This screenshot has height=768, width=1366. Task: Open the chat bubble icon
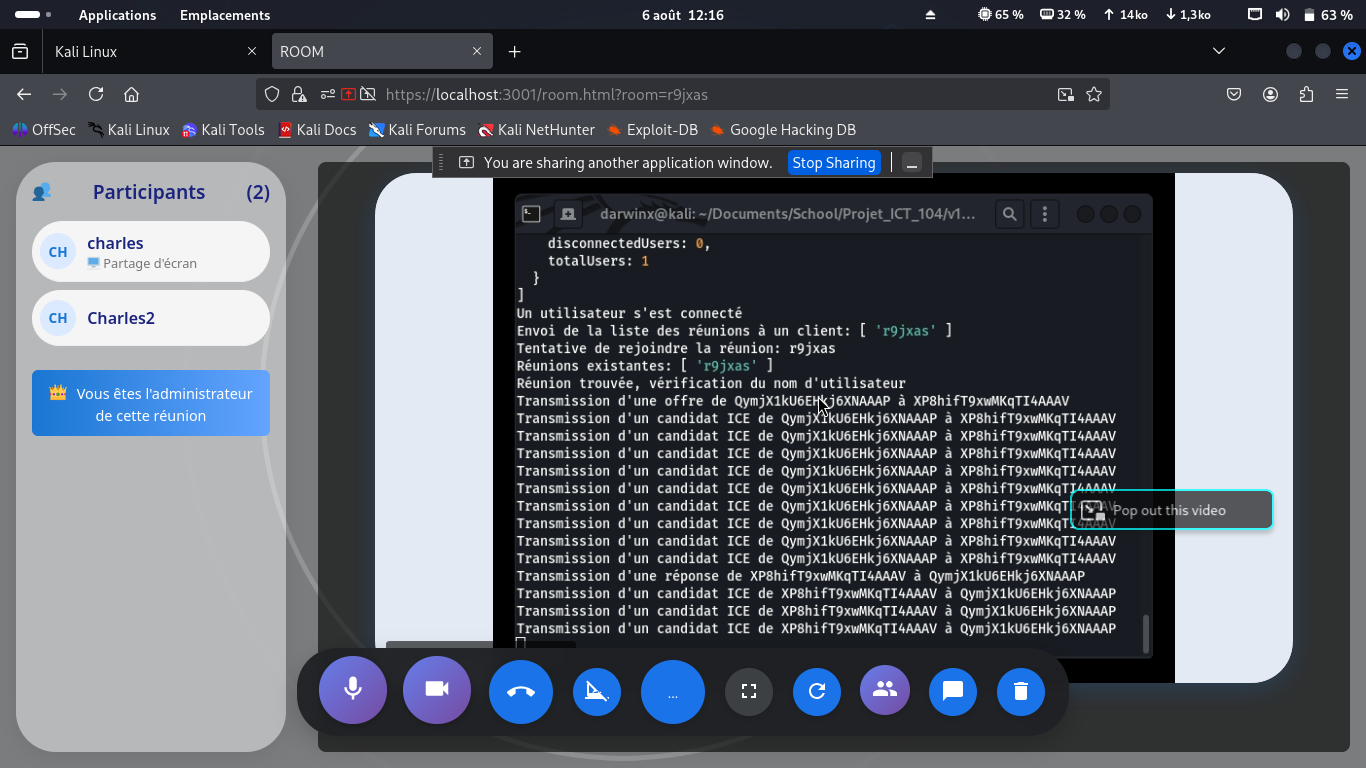click(953, 691)
